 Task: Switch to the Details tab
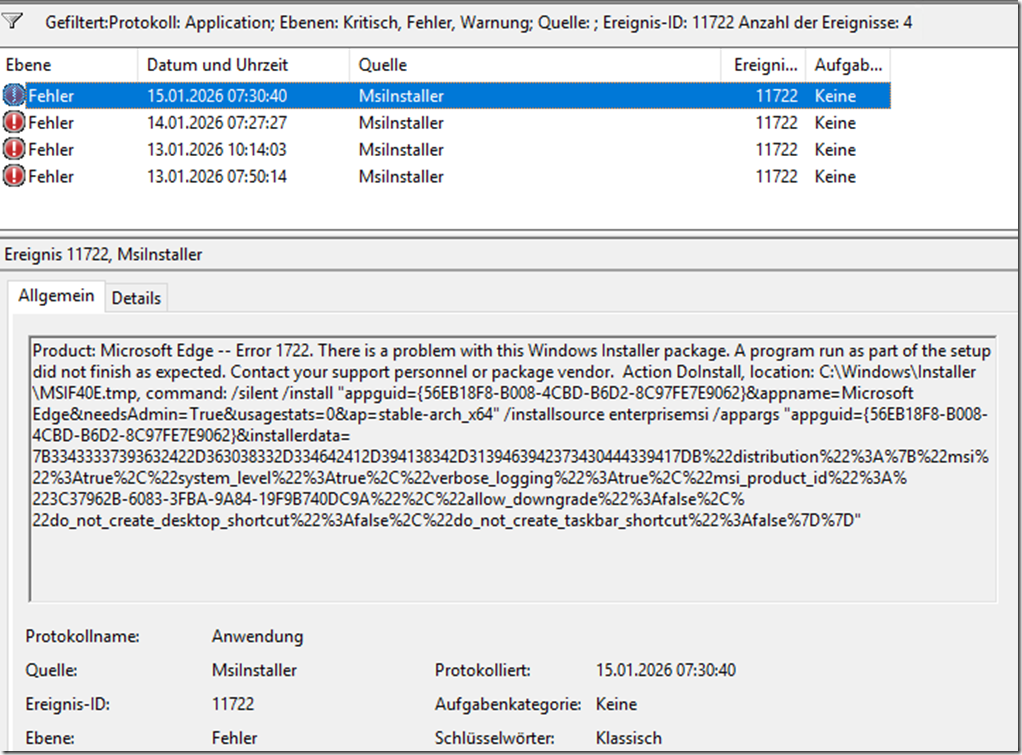135,298
